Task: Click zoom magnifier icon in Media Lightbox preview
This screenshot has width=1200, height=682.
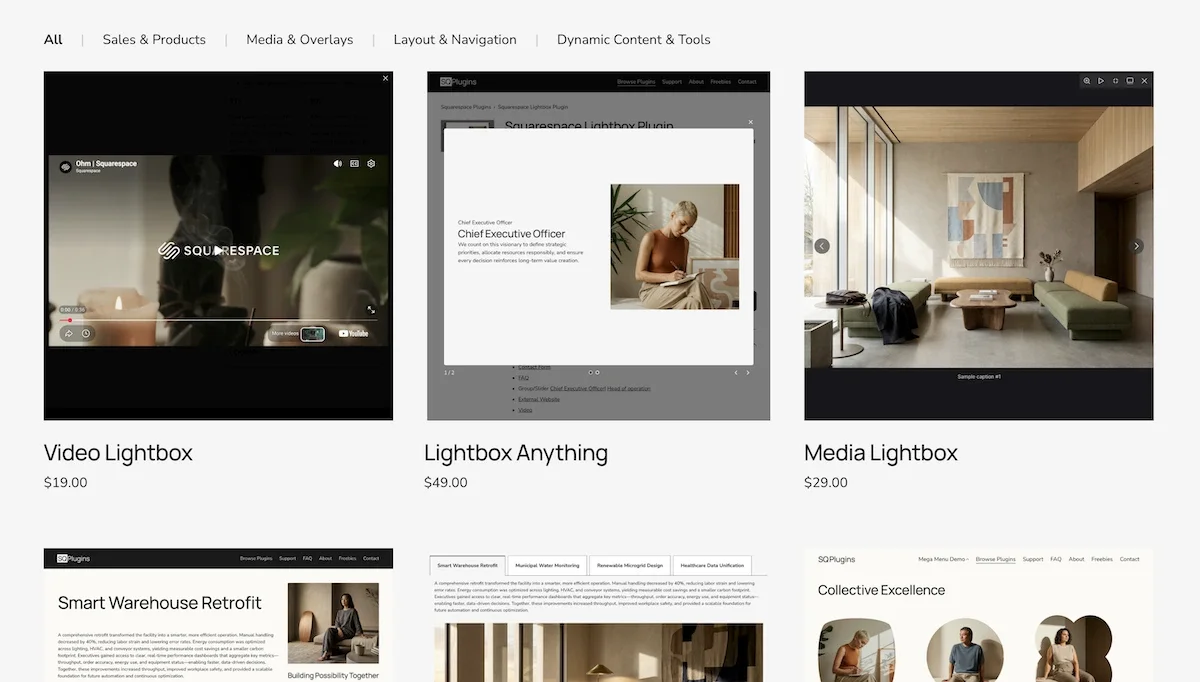Action: [x=1087, y=80]
